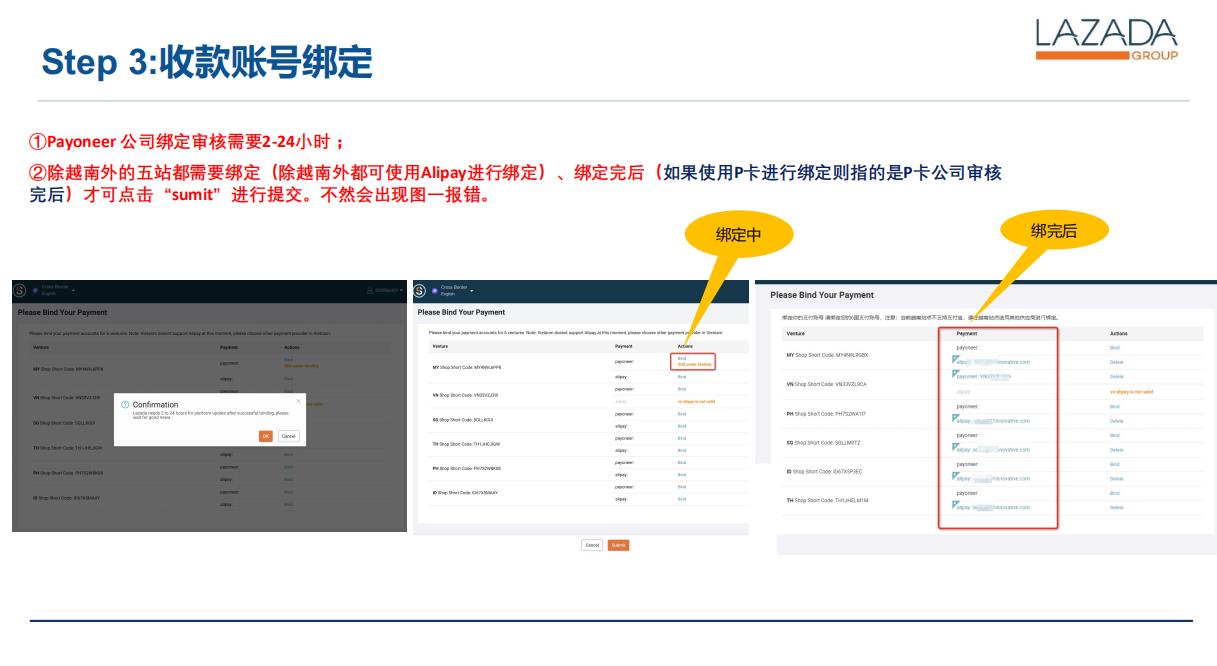Image resolution: width=1217 pixels, height=666 pixels.
Task: Click TH payoneer Bind link in Submit panel
Action: coord(682,438)
